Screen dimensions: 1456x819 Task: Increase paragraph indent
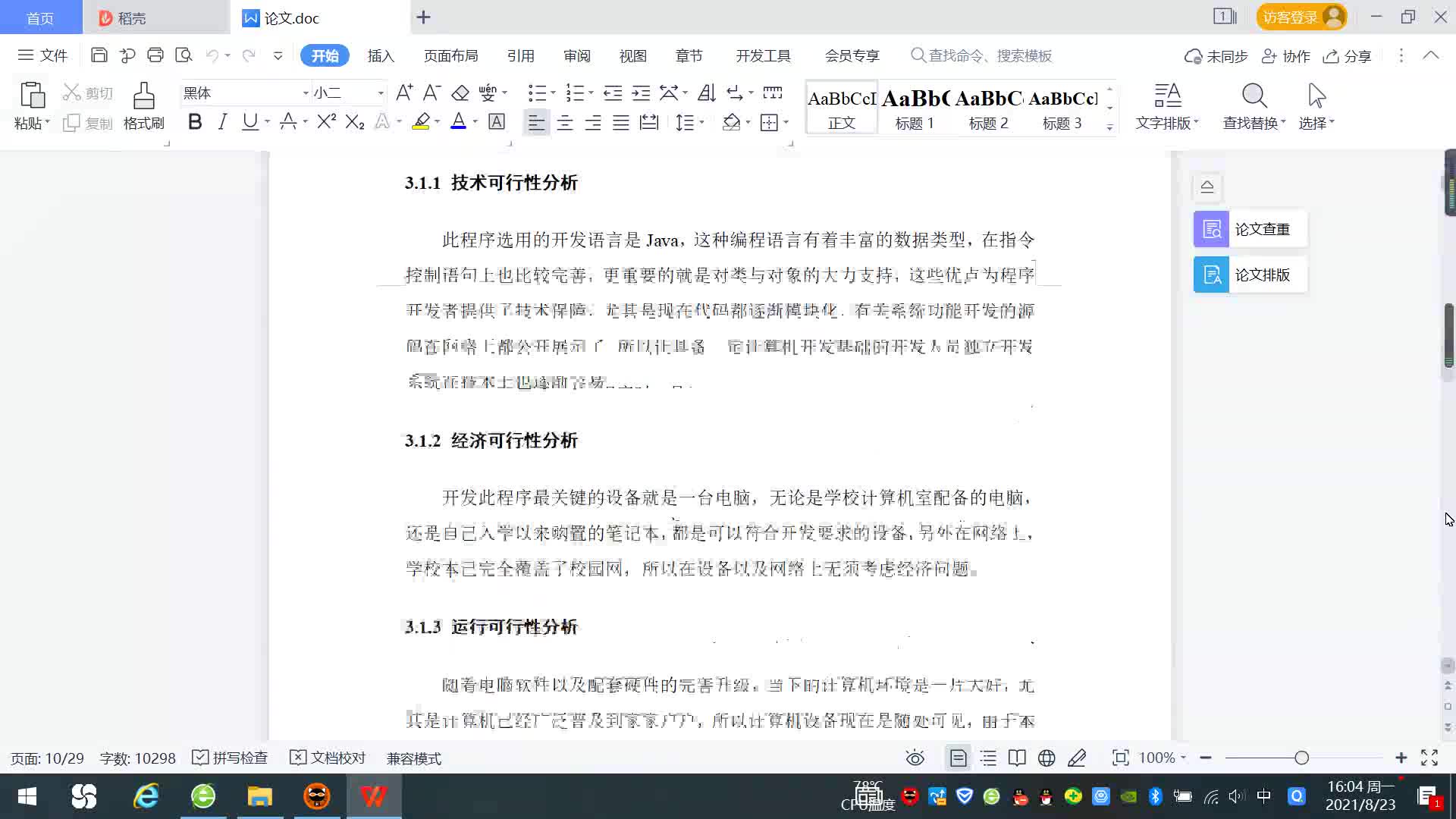click(x=641, y=93)
